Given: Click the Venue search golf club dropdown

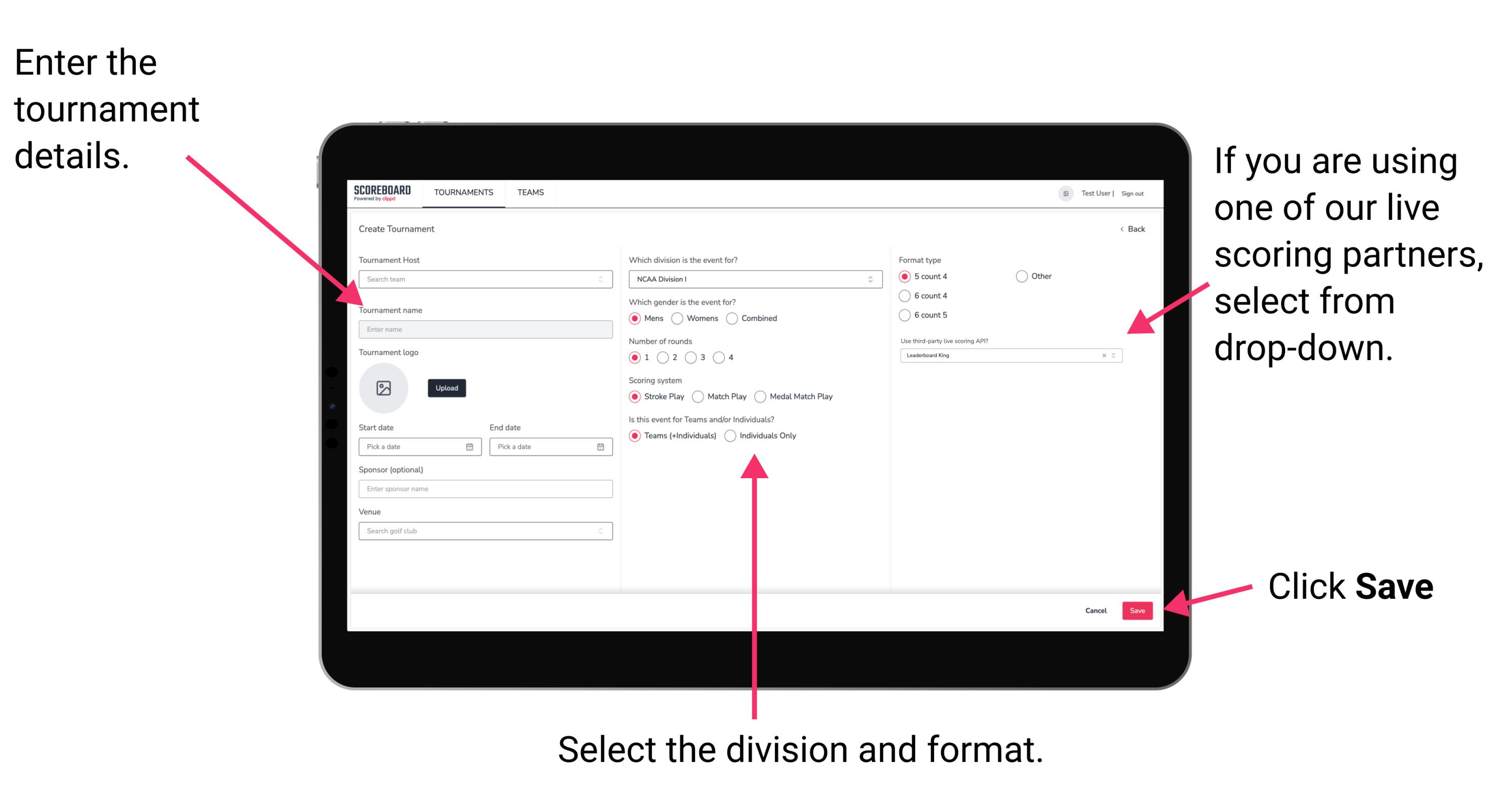Looking at the screenshot, I should coord(484,531).
